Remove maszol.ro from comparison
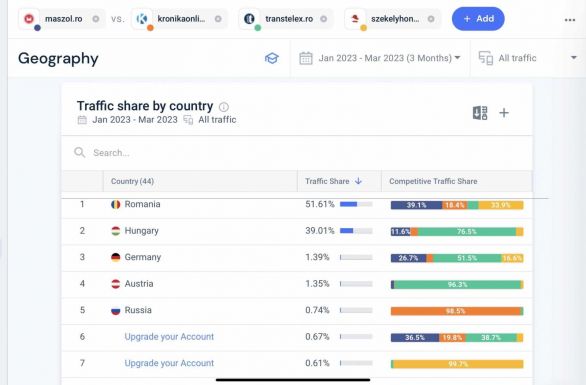Image resolution: width=586 pixels, height=385 pixels. click(96, 19)
